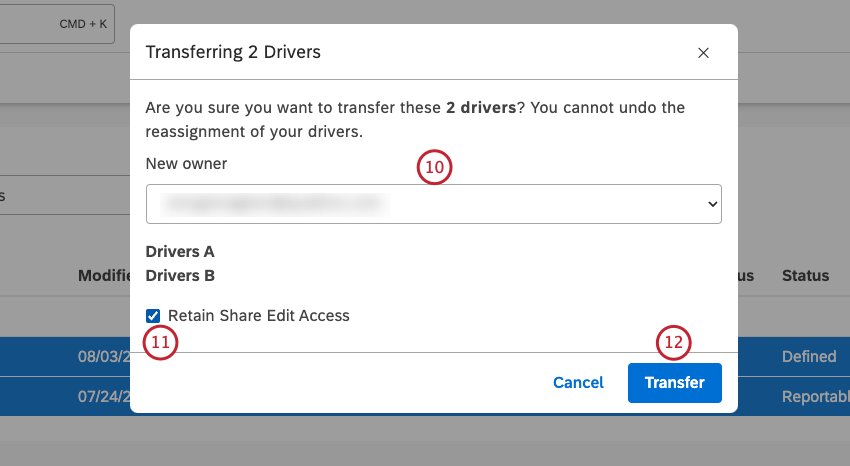Close the Transferring 2 Drivers dialog

click(x=703, y=53)
